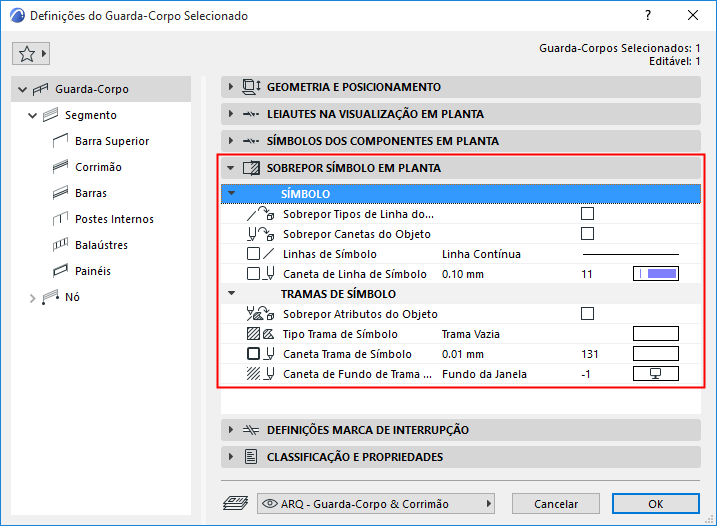Click the Caneta Trama de Símbolo icon
Screen dimensions: 717x526
pyautogui.click(x=260, y=354)
